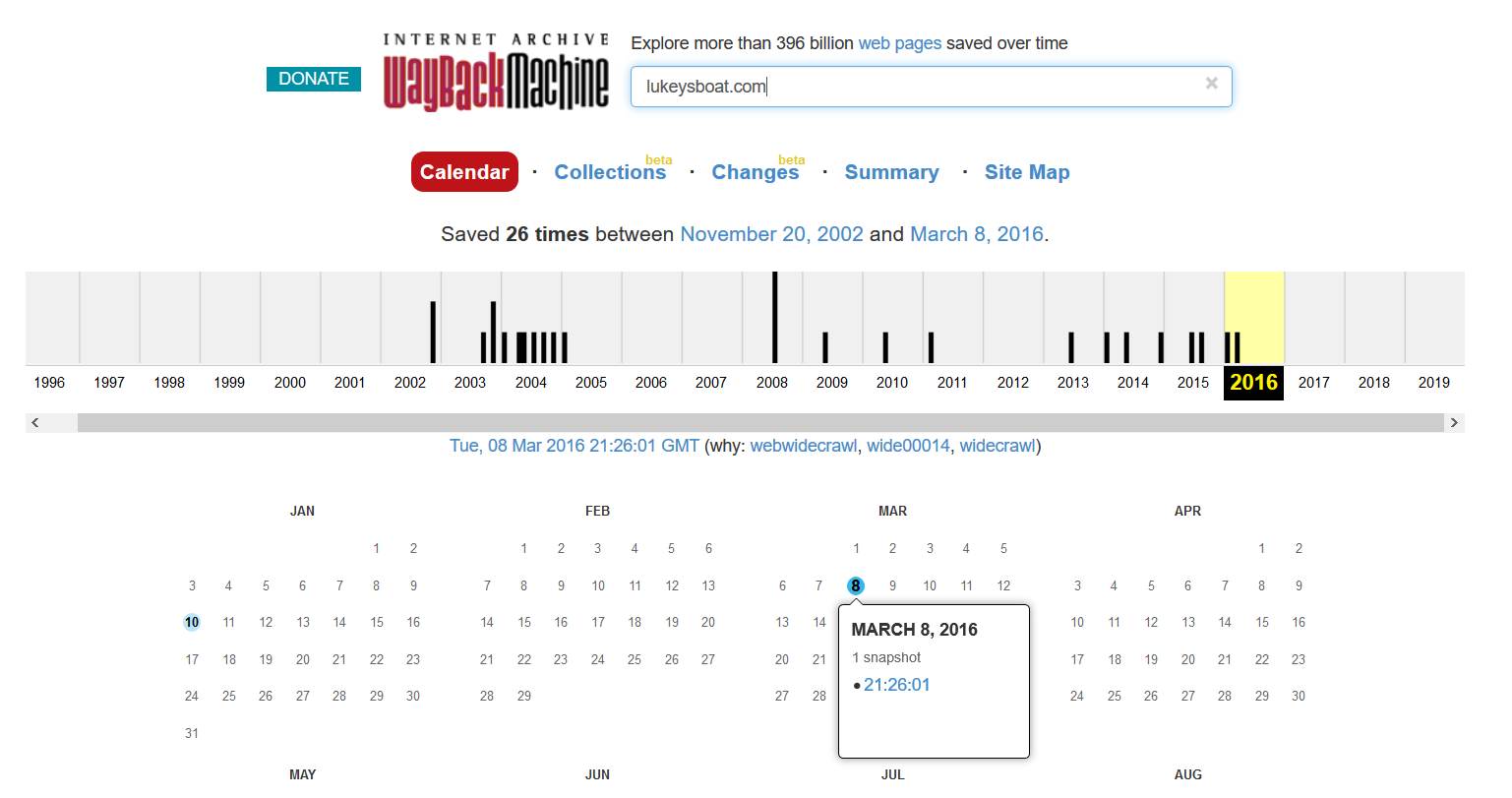Follow the widecrawl collection link
1512x798 pixels.
pyautogui.click(x=998, y=446)
